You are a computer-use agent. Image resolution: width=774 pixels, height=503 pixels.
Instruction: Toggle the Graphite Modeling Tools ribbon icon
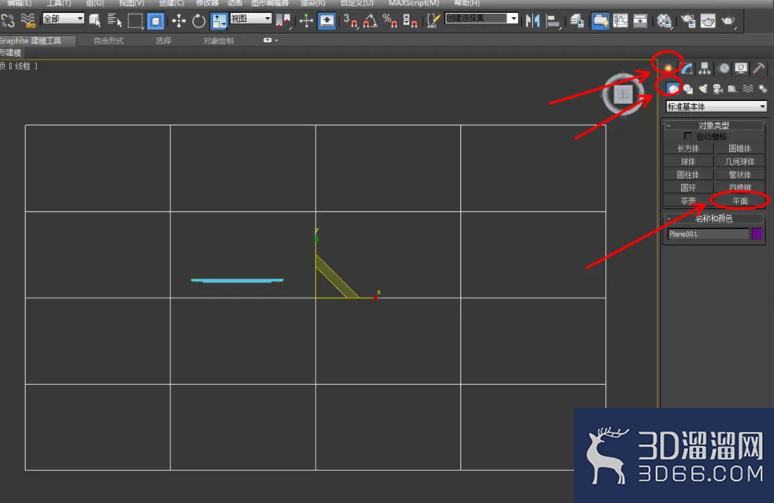[x=600, y=21]
